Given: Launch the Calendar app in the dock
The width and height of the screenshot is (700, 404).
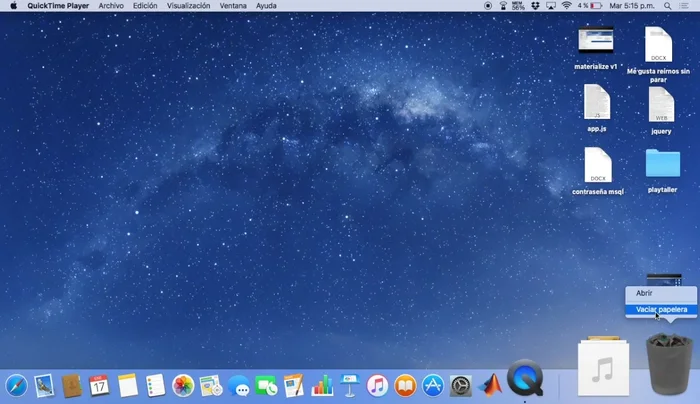Looking at the screenshot, I should click(99, 385).
